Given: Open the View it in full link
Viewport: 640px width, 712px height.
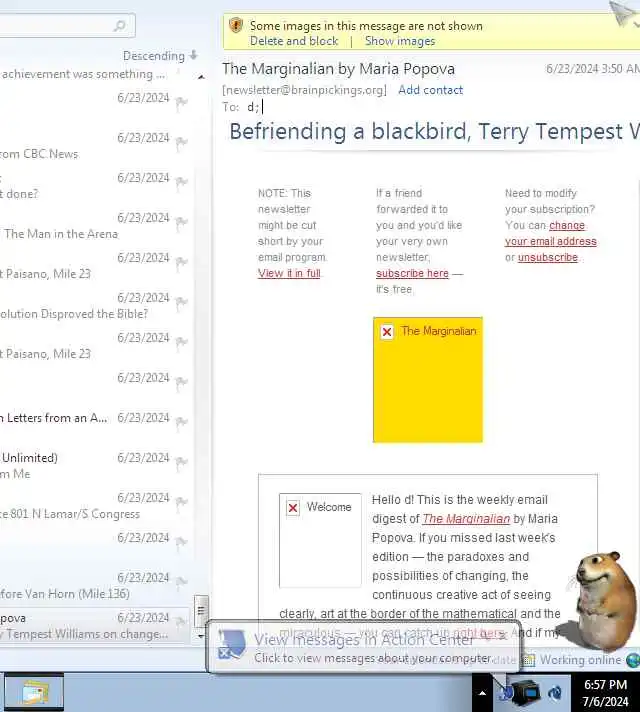Looking at the screenshot, I should click(289, 273).
